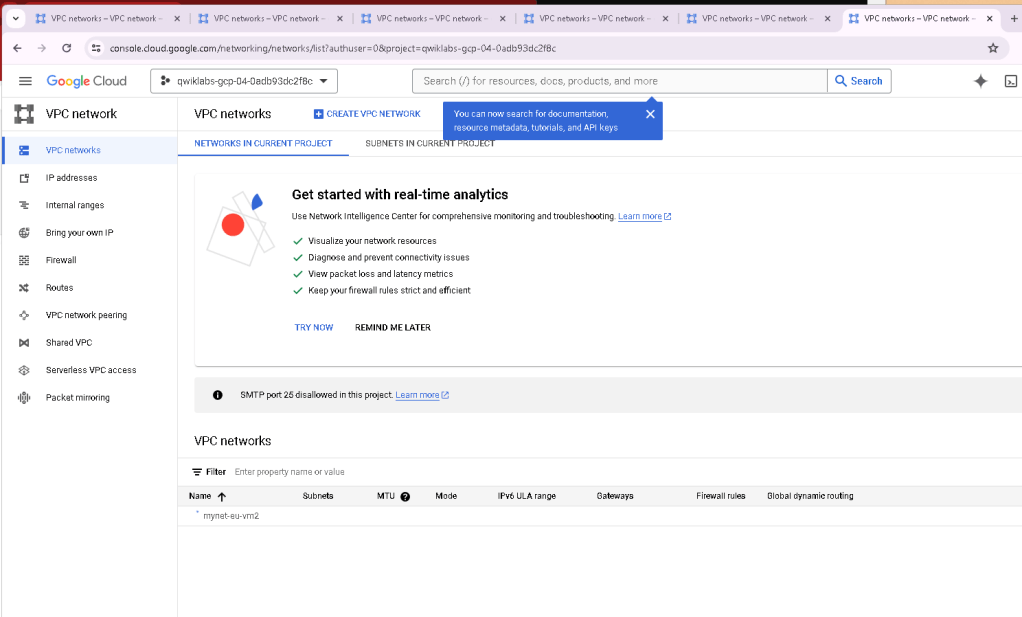The image size is (1022, 617).
Task: Click CREATE VPC NETWORK button
Action: pos(367,114)
